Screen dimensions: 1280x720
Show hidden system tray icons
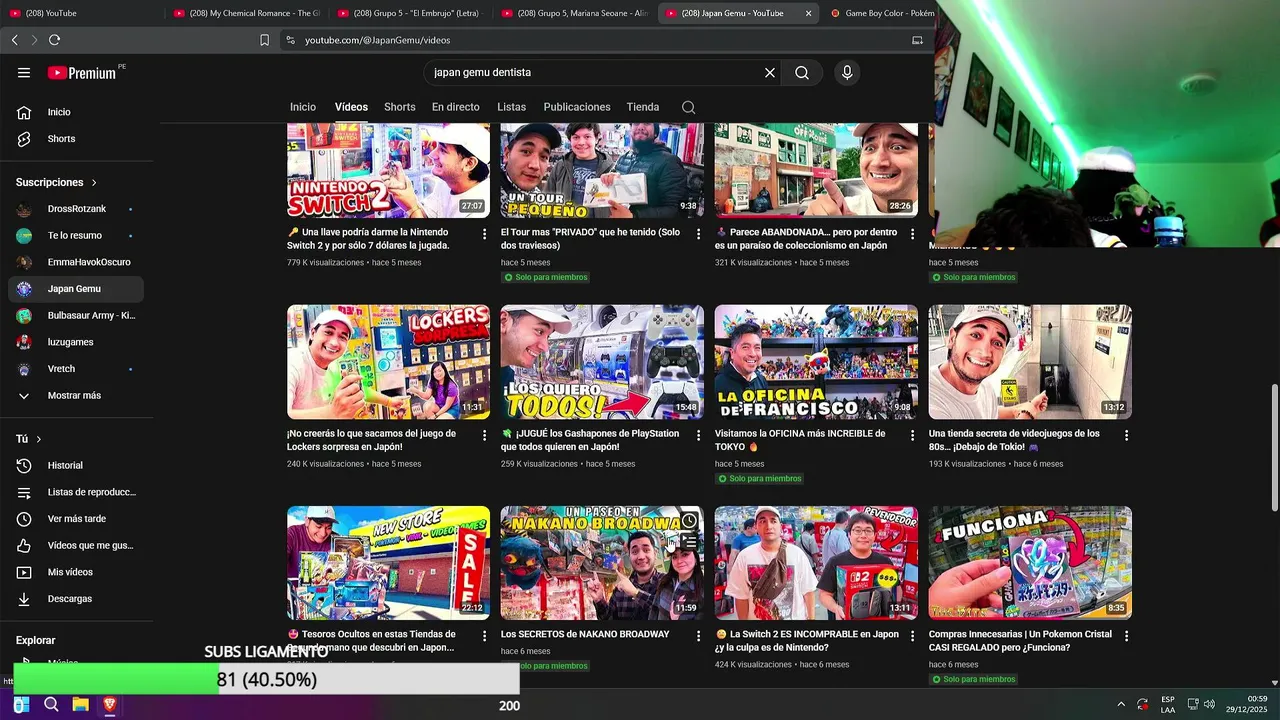point(1120,705)
